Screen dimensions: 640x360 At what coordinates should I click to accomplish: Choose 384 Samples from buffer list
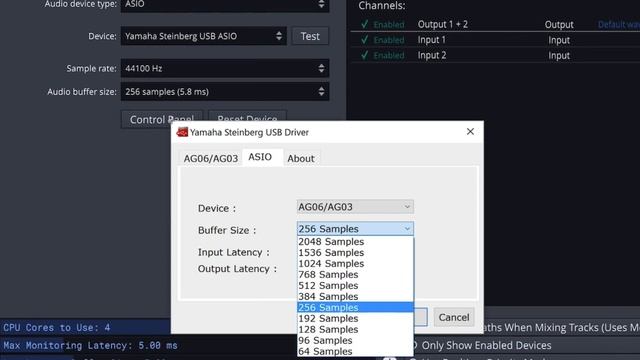pyautogui.click(x=355, y=297)
